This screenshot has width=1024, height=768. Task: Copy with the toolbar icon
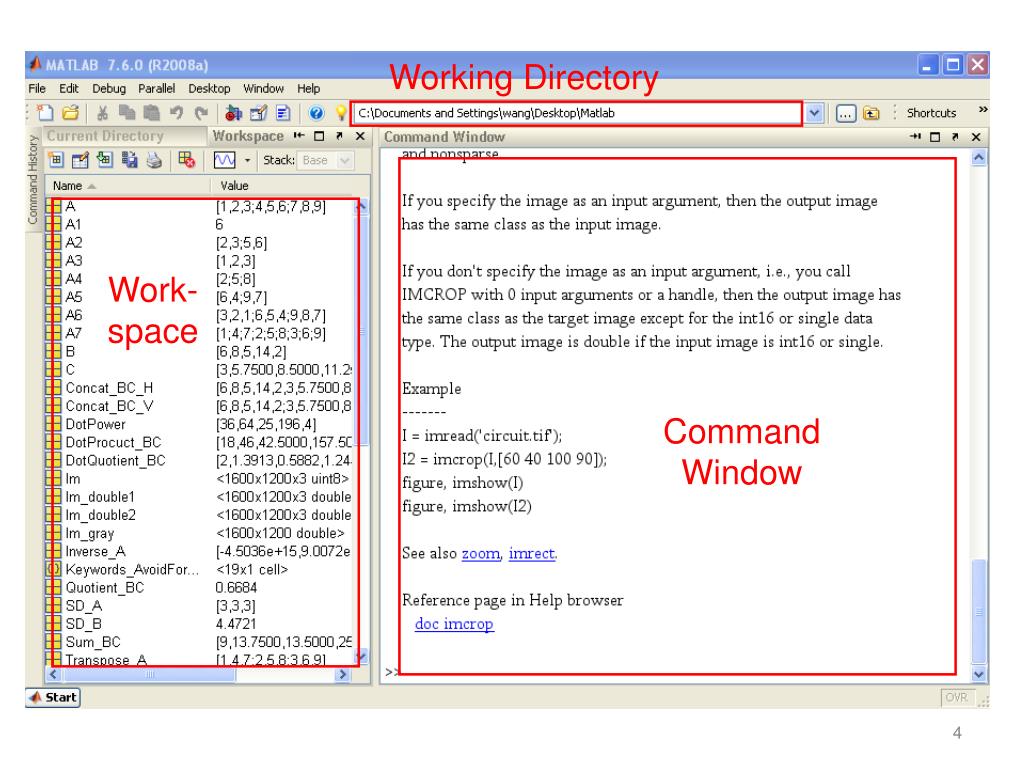127,113
